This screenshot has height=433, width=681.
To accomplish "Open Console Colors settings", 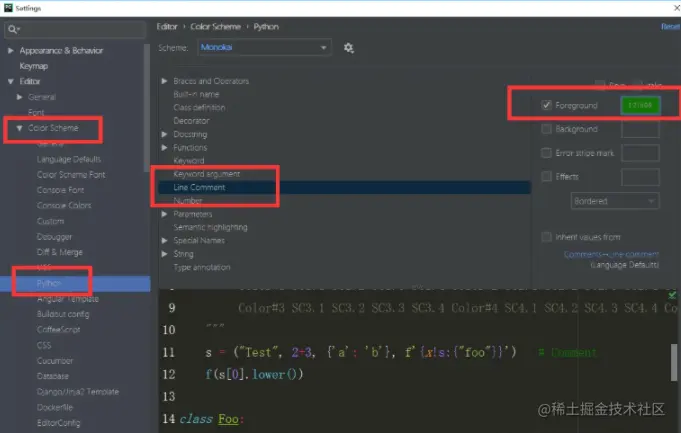I will pyautogui.click(x=64, y=205).
